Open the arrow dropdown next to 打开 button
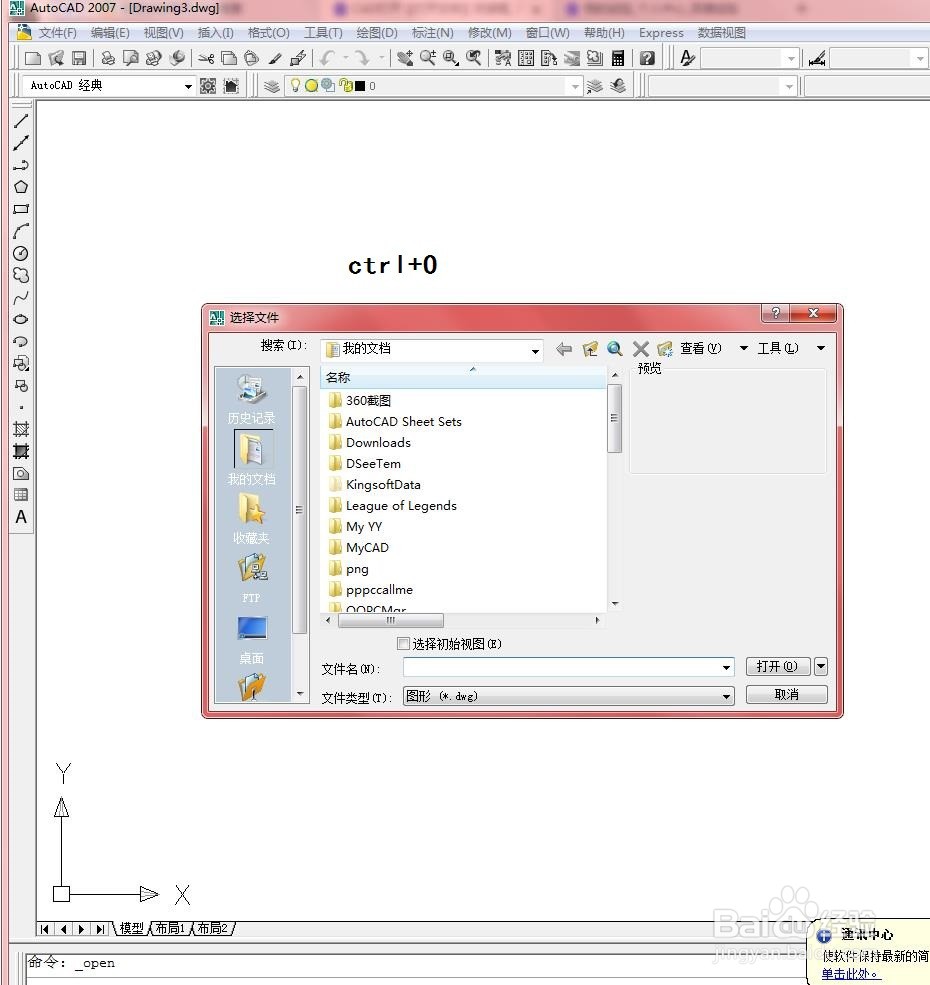Image resolution: width=930 pixels, height=985 pixels. pos(821,667)
